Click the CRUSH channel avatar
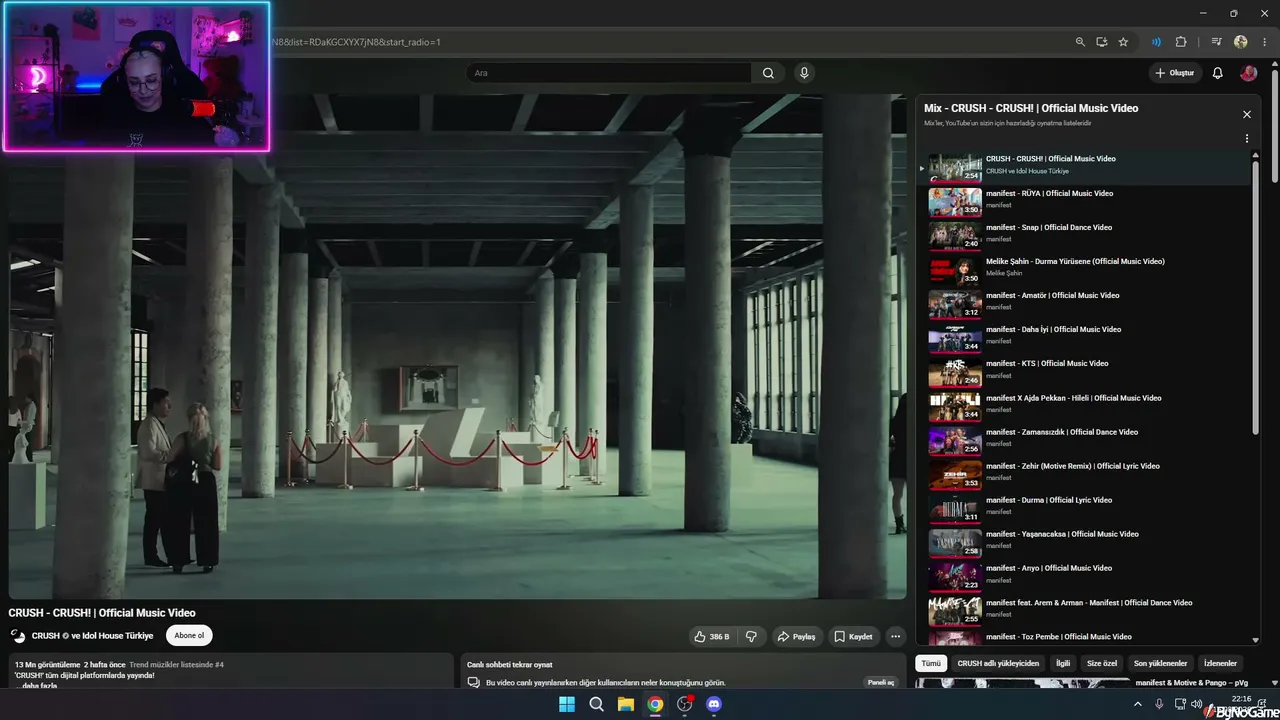The width and height of the screenshot is (1280, 720). pyautogui.click(x=18, y=636)
